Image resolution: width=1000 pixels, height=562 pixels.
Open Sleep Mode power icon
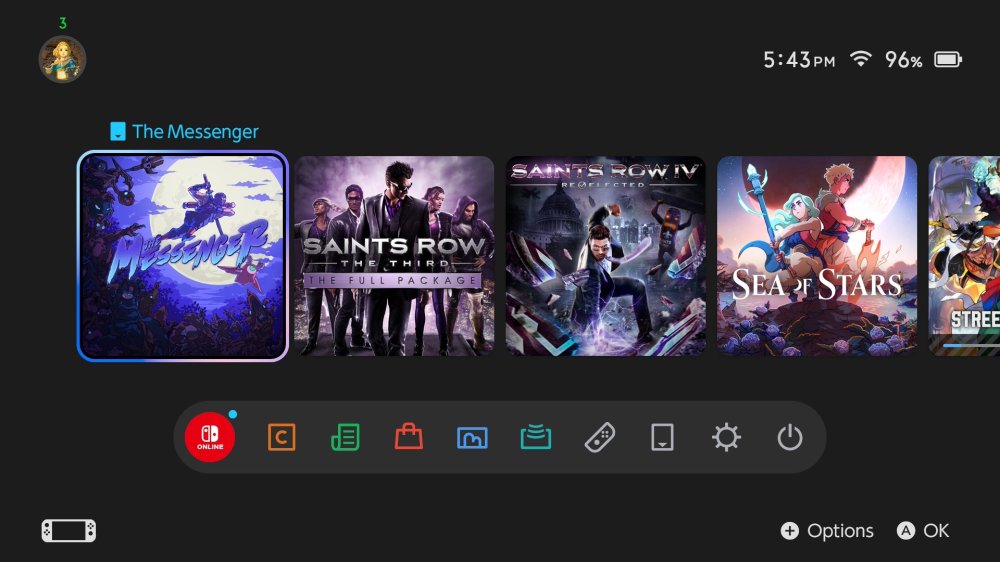(x=790, y=438)
